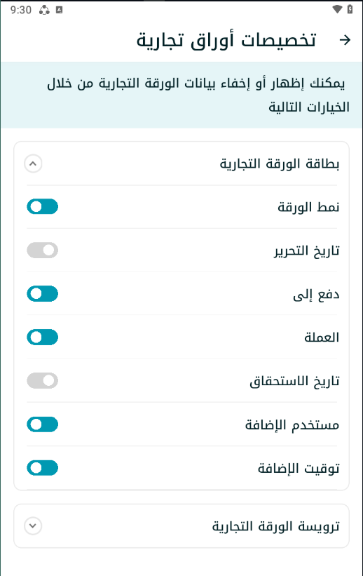The image size is (363, 576).
Task: Tap the back arrow icon in header
Action: pyautogui.click(x=345, y=40)
